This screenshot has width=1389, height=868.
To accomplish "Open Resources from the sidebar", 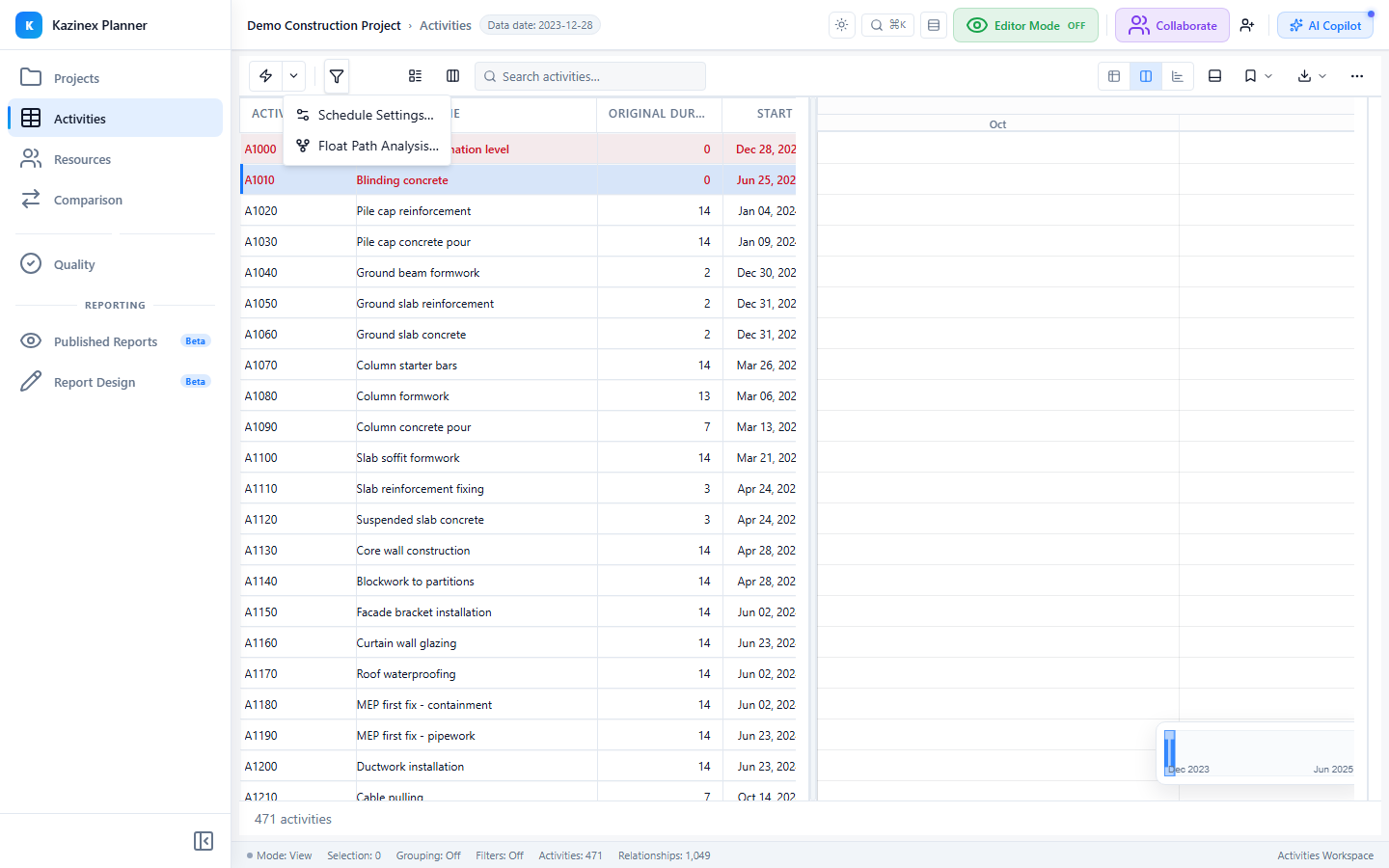I will 115,159.
